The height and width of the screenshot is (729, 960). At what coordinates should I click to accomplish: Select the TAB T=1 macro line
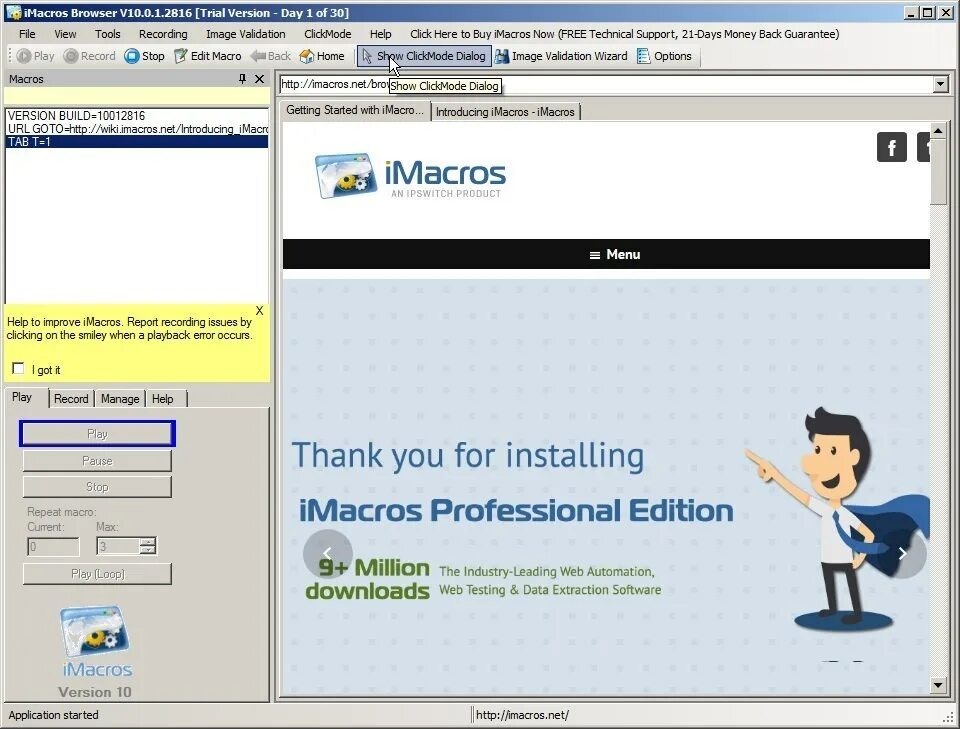point(137,142)
